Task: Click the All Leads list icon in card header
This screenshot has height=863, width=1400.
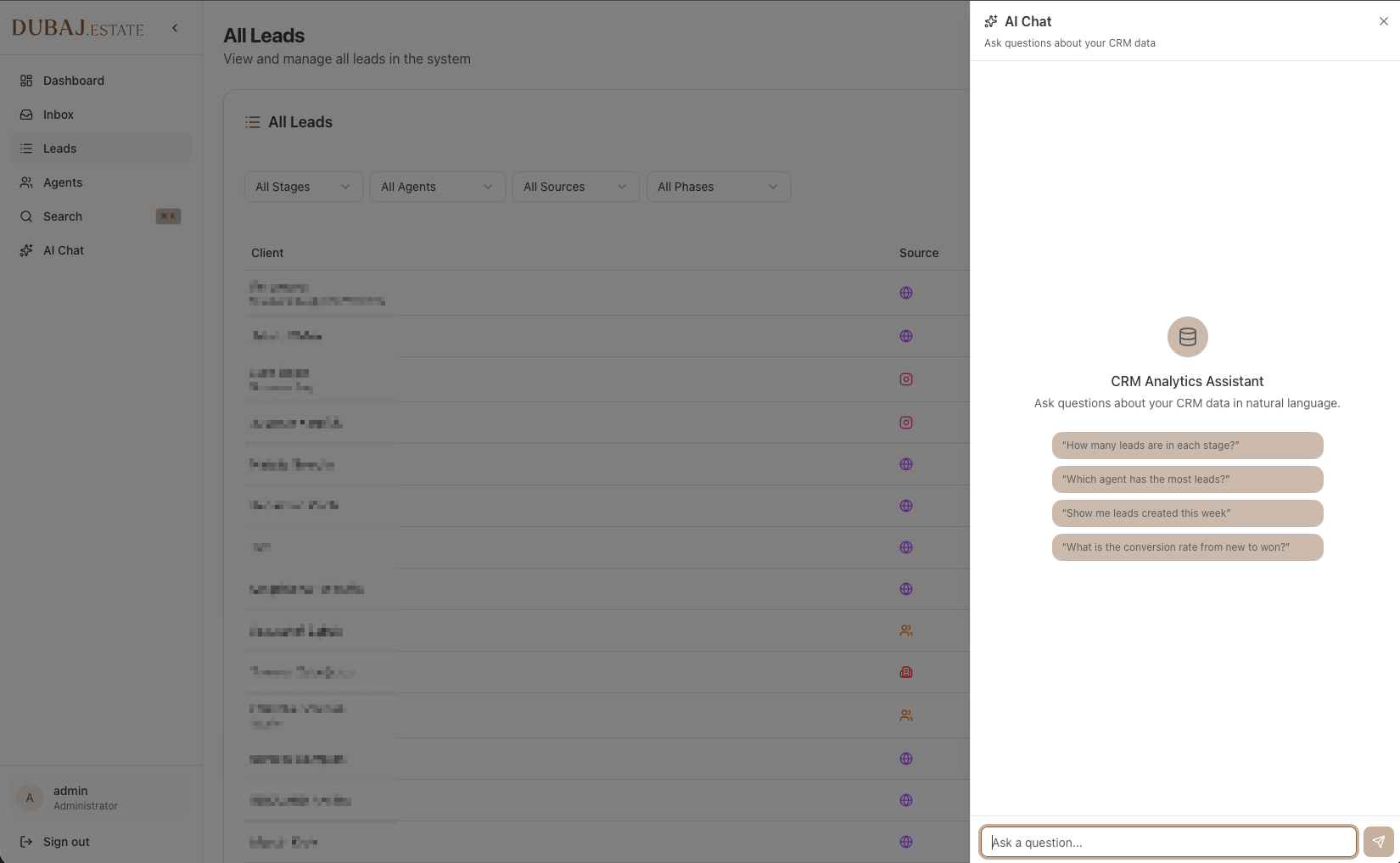Action: coord(253,122)
